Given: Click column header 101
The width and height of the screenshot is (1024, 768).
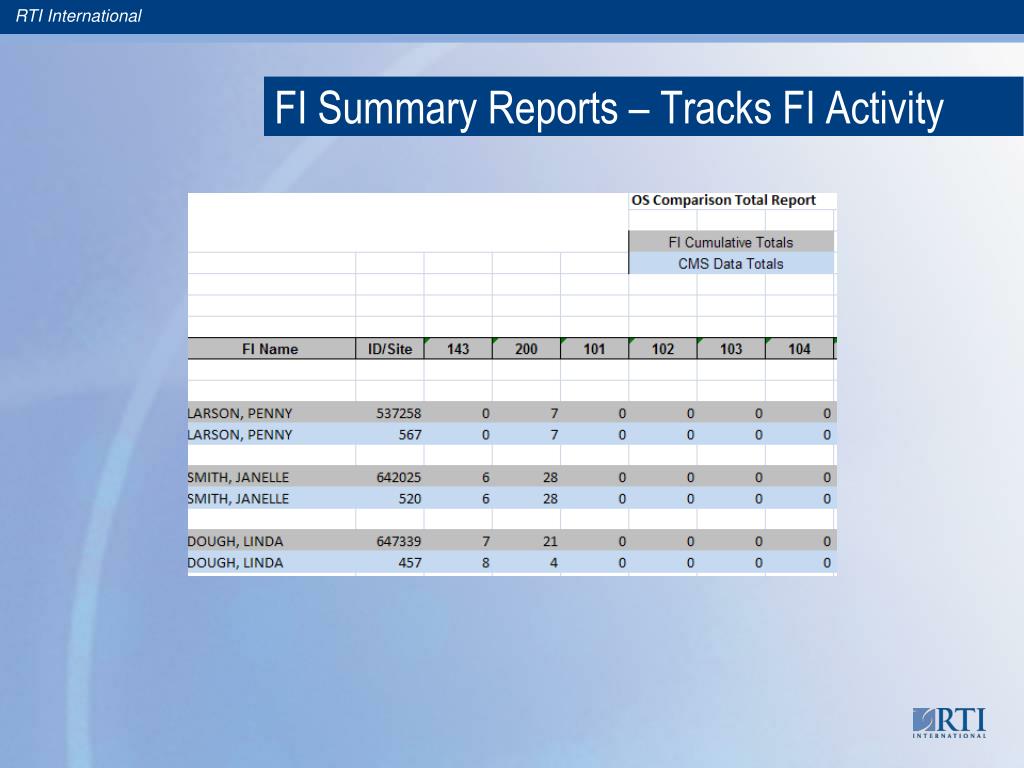Looking at the screenshot, I should (x=594, y=349).
